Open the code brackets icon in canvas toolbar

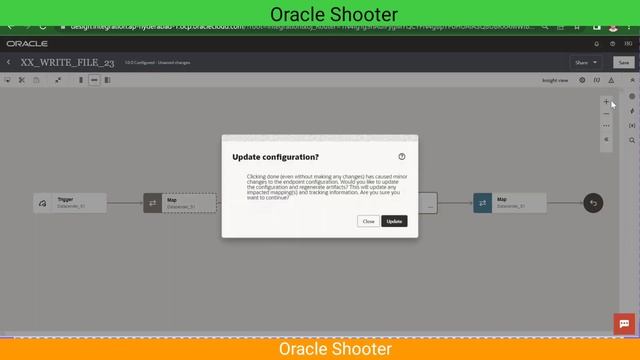click(x=597, y=80)
